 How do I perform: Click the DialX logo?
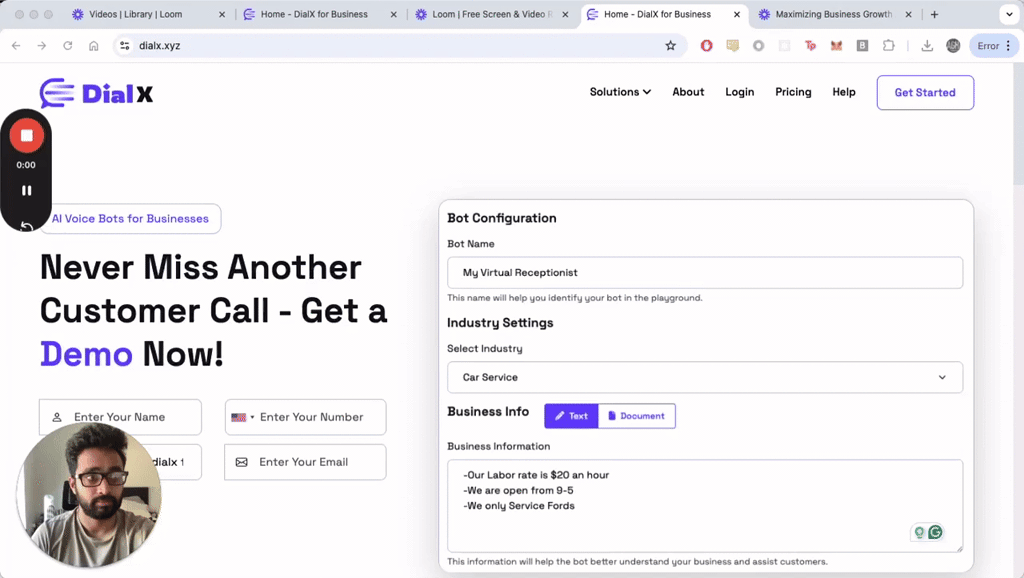(97, 93)
